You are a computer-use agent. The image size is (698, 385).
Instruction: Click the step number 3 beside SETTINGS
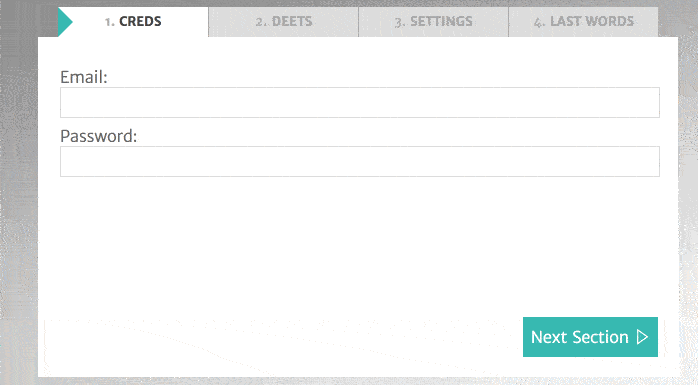(x=400, y=22)
